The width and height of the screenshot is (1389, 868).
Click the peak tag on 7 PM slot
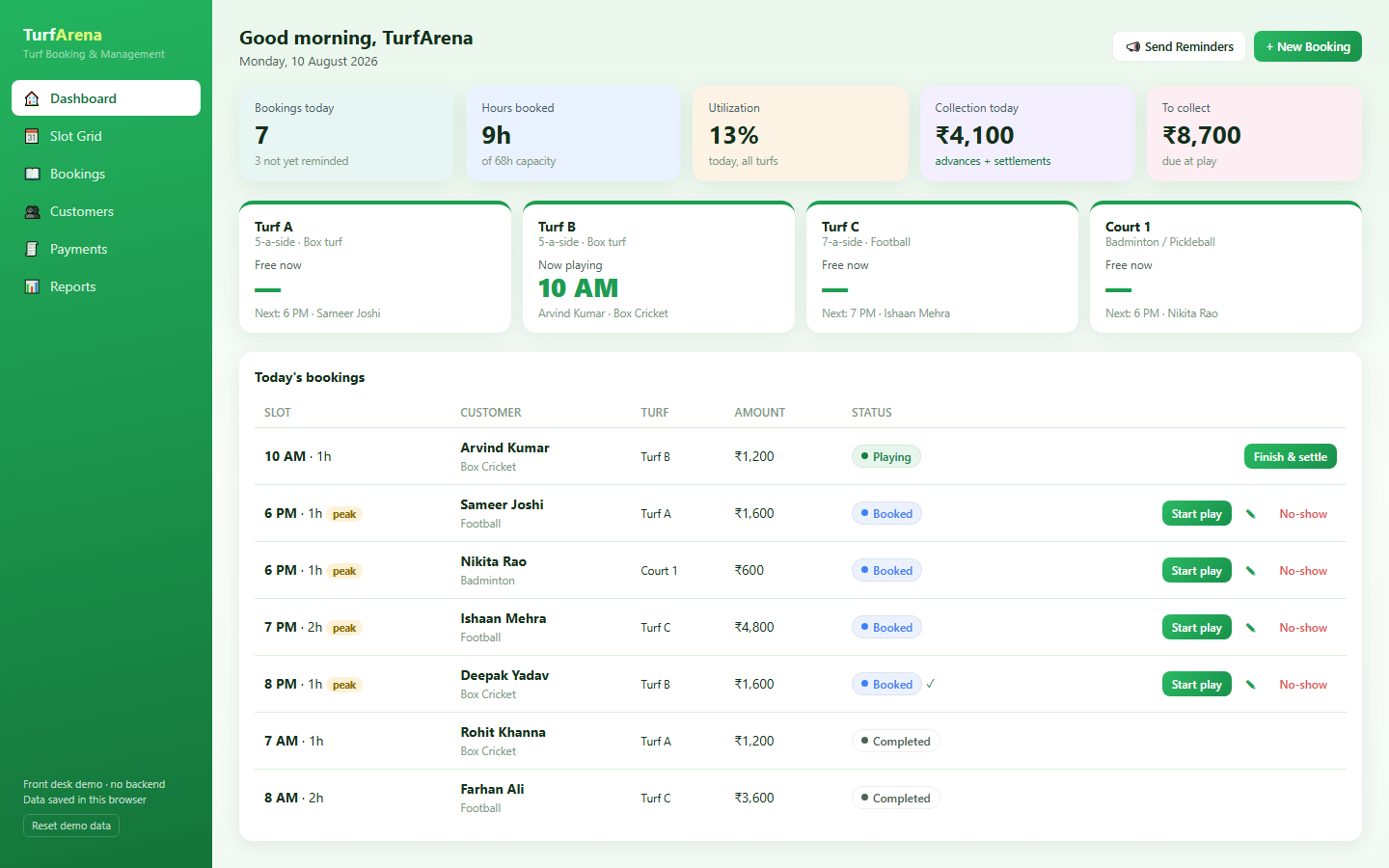pos(344,628)
